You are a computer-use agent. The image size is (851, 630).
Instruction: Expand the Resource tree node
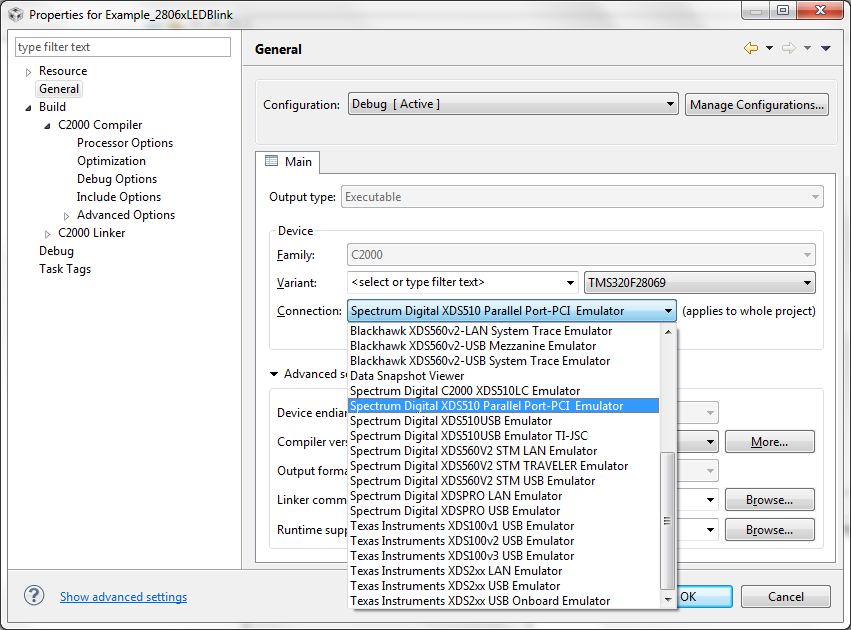pos(28,72)
